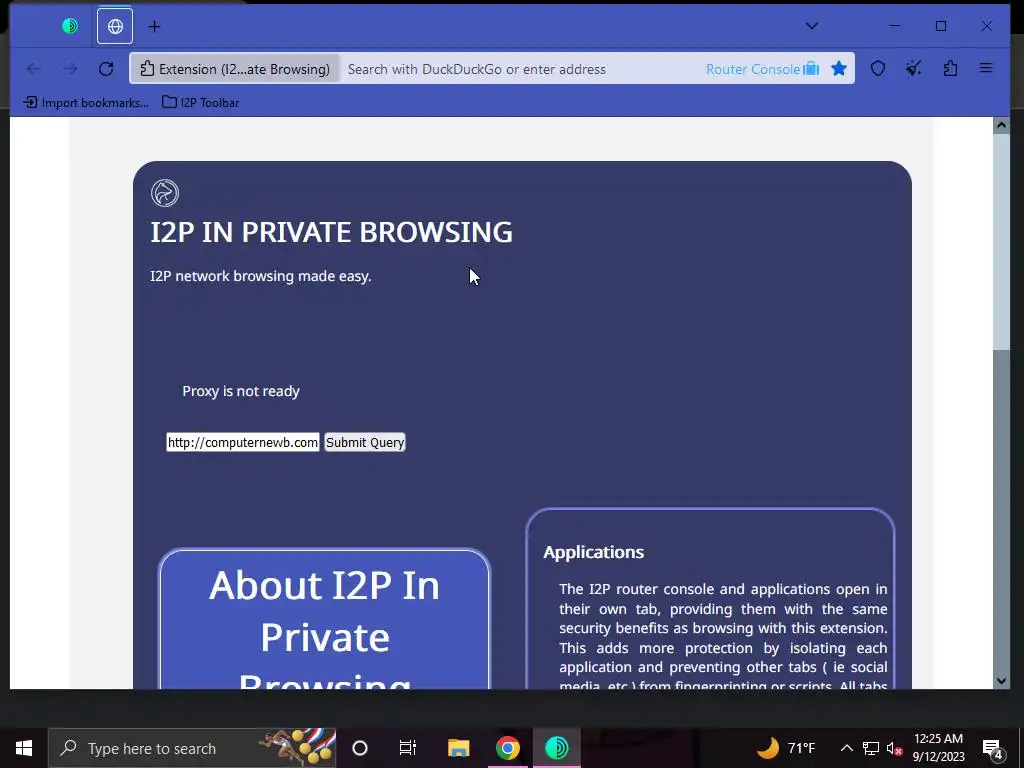Switch to the first I2P browser tab

(x=70, y=26)
